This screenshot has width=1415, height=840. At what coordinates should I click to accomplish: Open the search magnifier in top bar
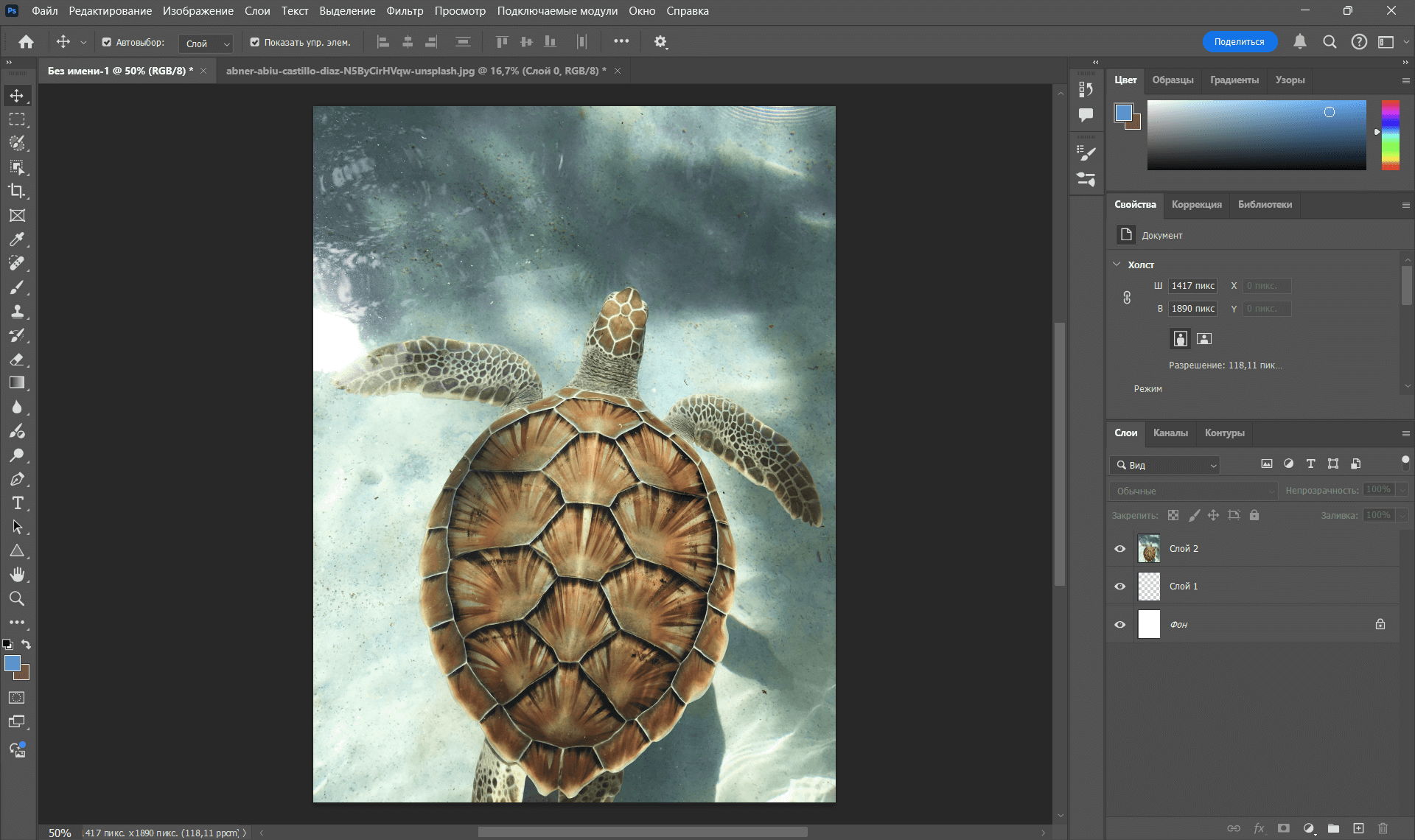(1330, 42)
